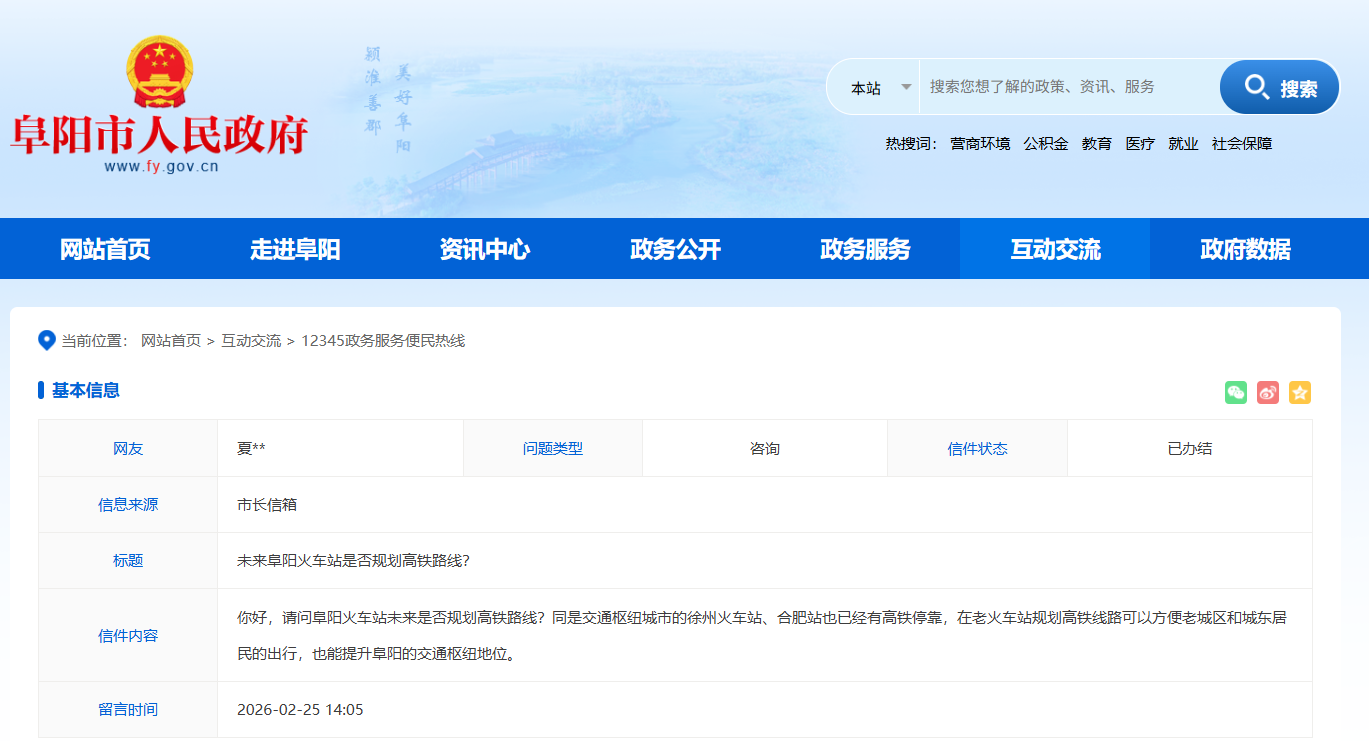Click the 搜索 text on search button

tap(1299, 89)
